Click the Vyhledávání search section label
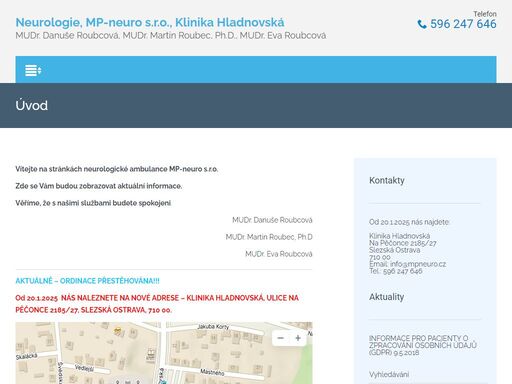 click(389, 374)
